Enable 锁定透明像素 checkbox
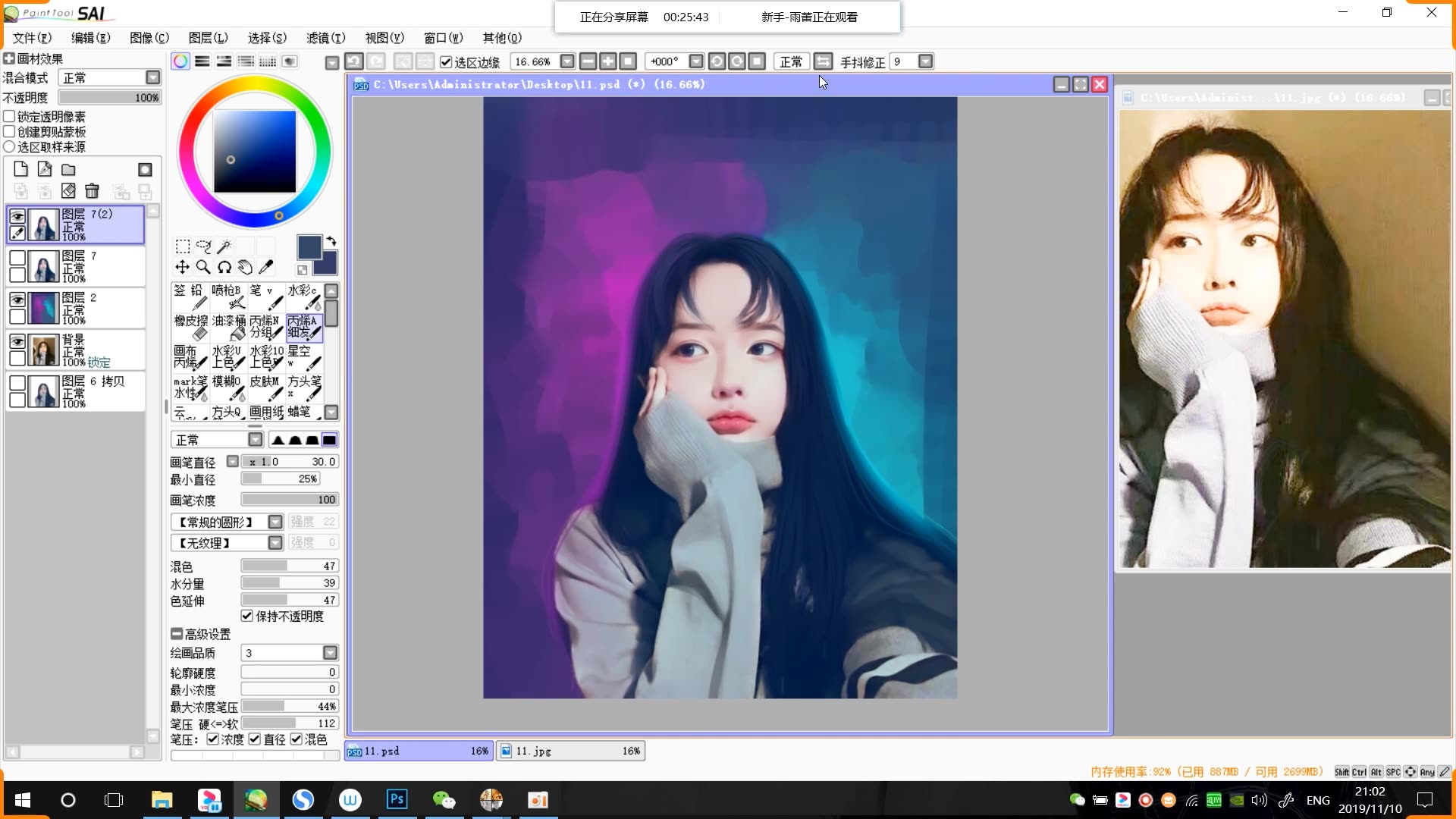This screenshot has width=1456, height=819. pyautogui.click(x=10, y=117)
